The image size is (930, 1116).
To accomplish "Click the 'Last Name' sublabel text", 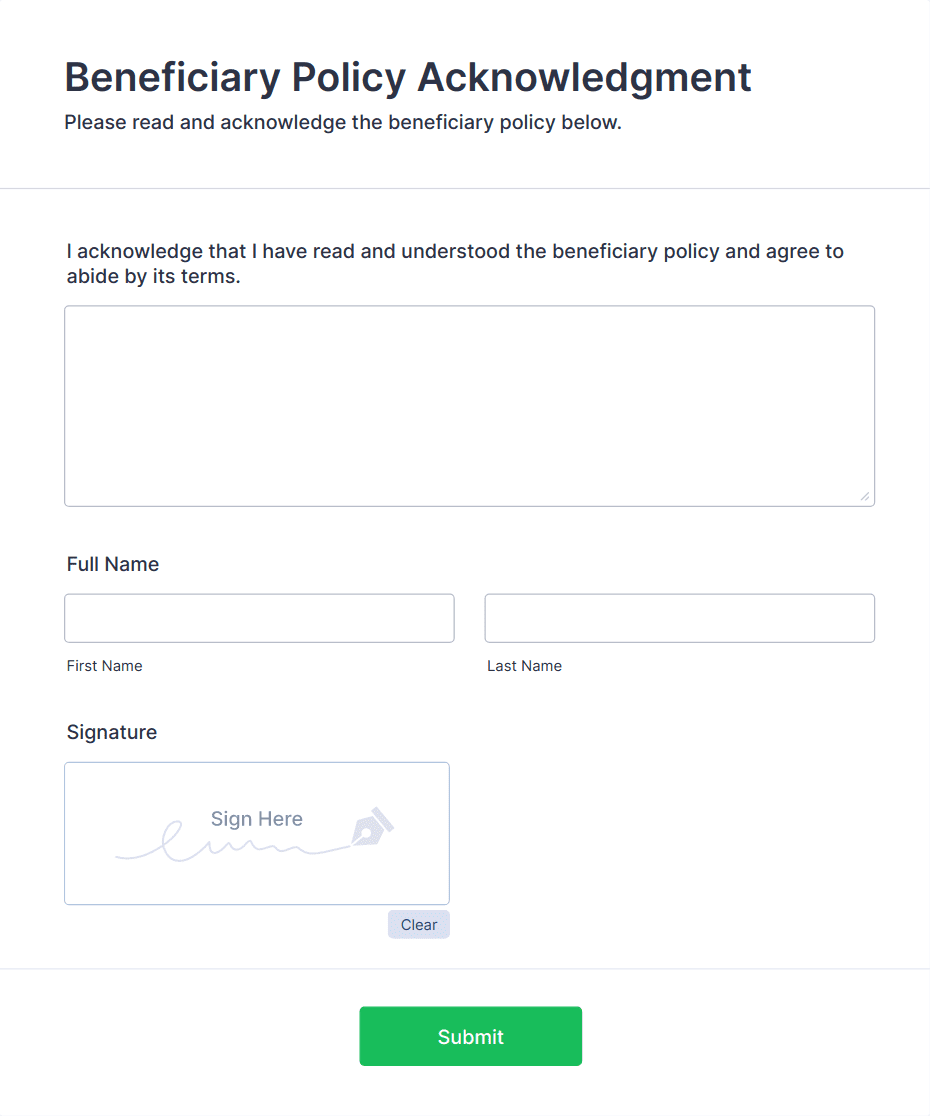I will tap(524, 665).
